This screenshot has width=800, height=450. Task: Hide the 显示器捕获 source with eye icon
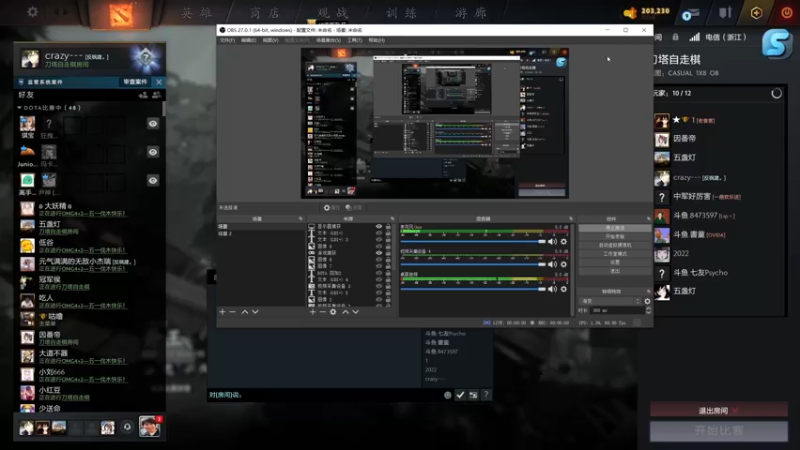(x=379, y=226)
